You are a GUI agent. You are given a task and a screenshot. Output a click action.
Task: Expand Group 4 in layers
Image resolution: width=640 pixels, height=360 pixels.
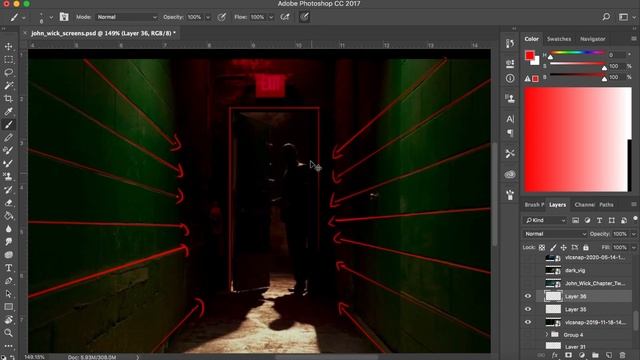coord(547,335)
